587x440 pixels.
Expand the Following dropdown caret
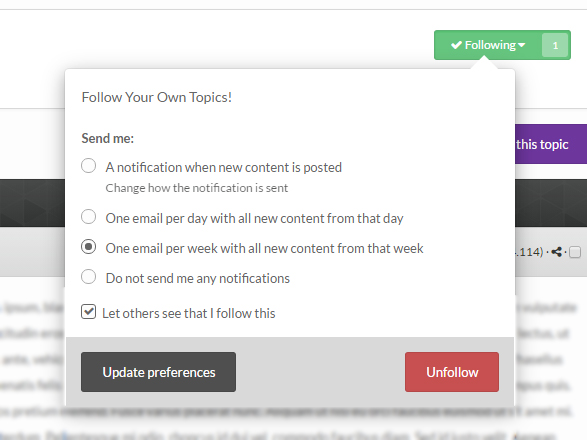[x=521, y=45]
